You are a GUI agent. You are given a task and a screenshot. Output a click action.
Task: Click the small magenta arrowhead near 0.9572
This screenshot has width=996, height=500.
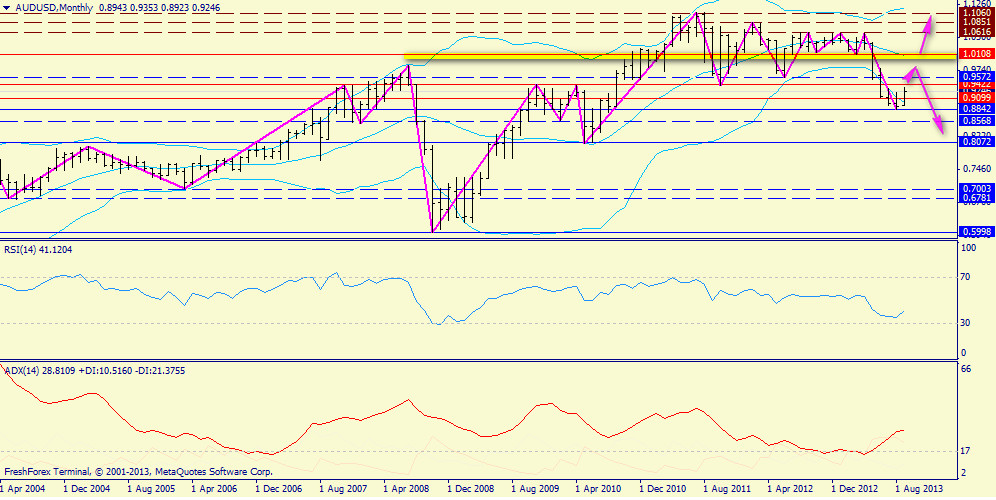point(911,75)
